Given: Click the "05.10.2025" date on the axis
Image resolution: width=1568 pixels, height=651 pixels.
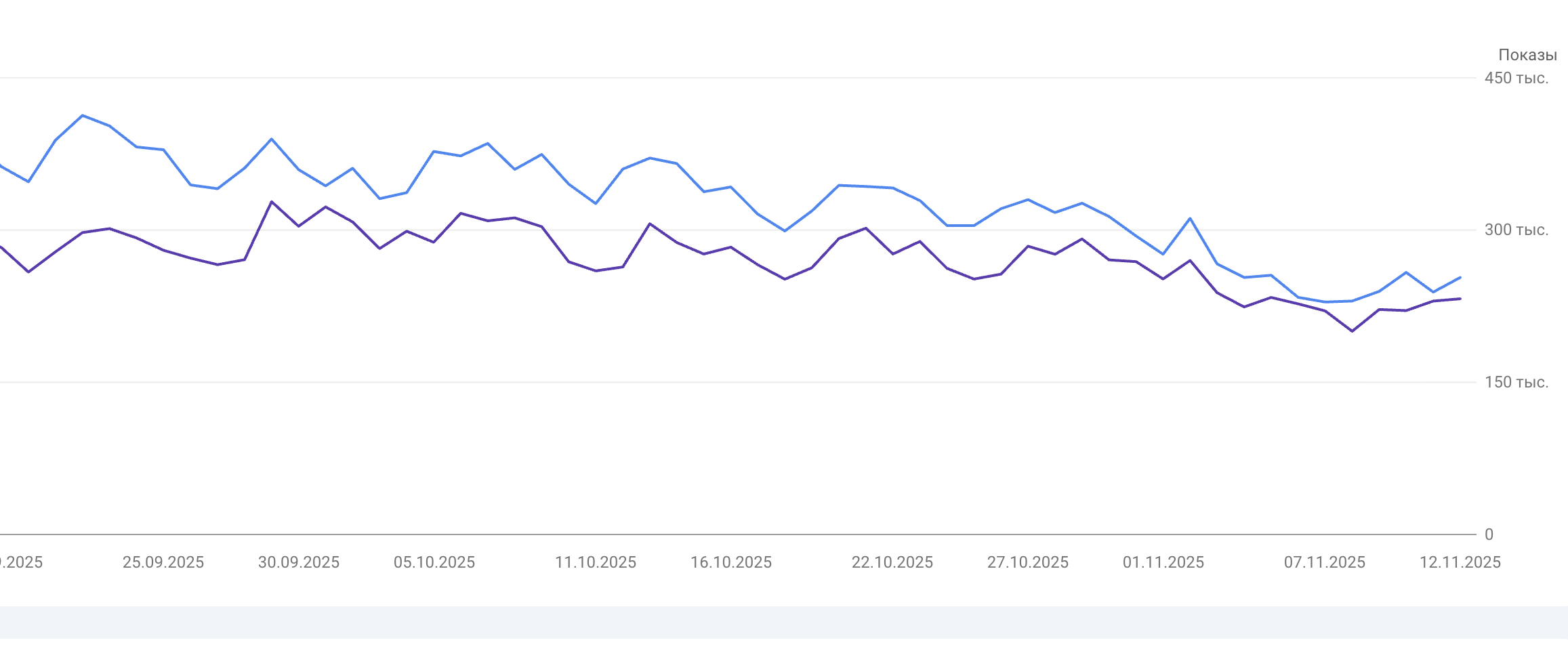Looking at the screenshot, I should (x=434, y=562).
